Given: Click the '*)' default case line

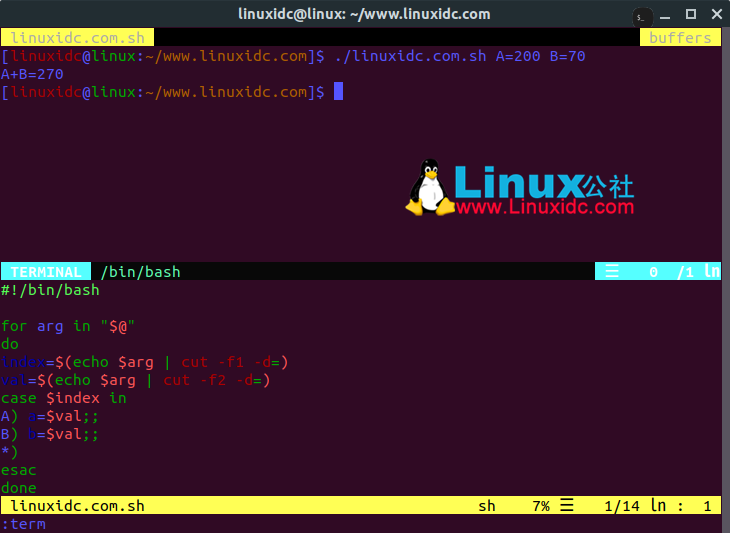Looking at the screenshot, I should click(x=9, y=452).
